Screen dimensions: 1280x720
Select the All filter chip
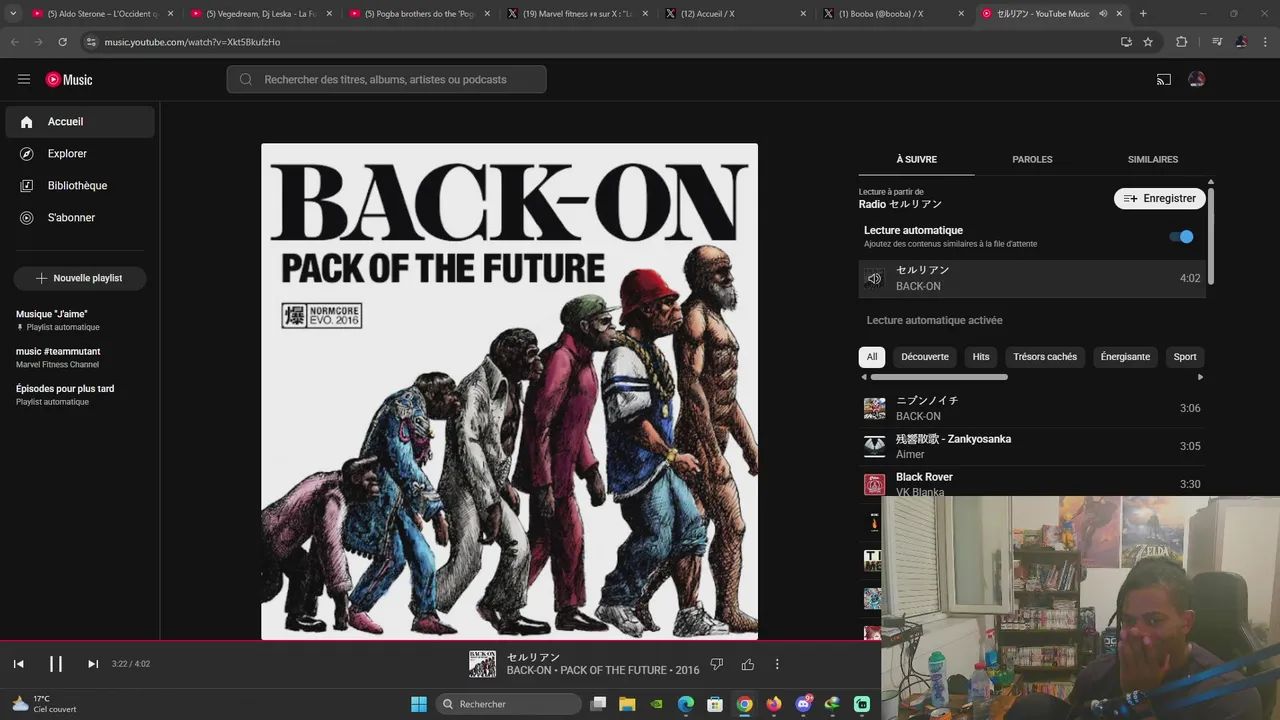point(872,356)
